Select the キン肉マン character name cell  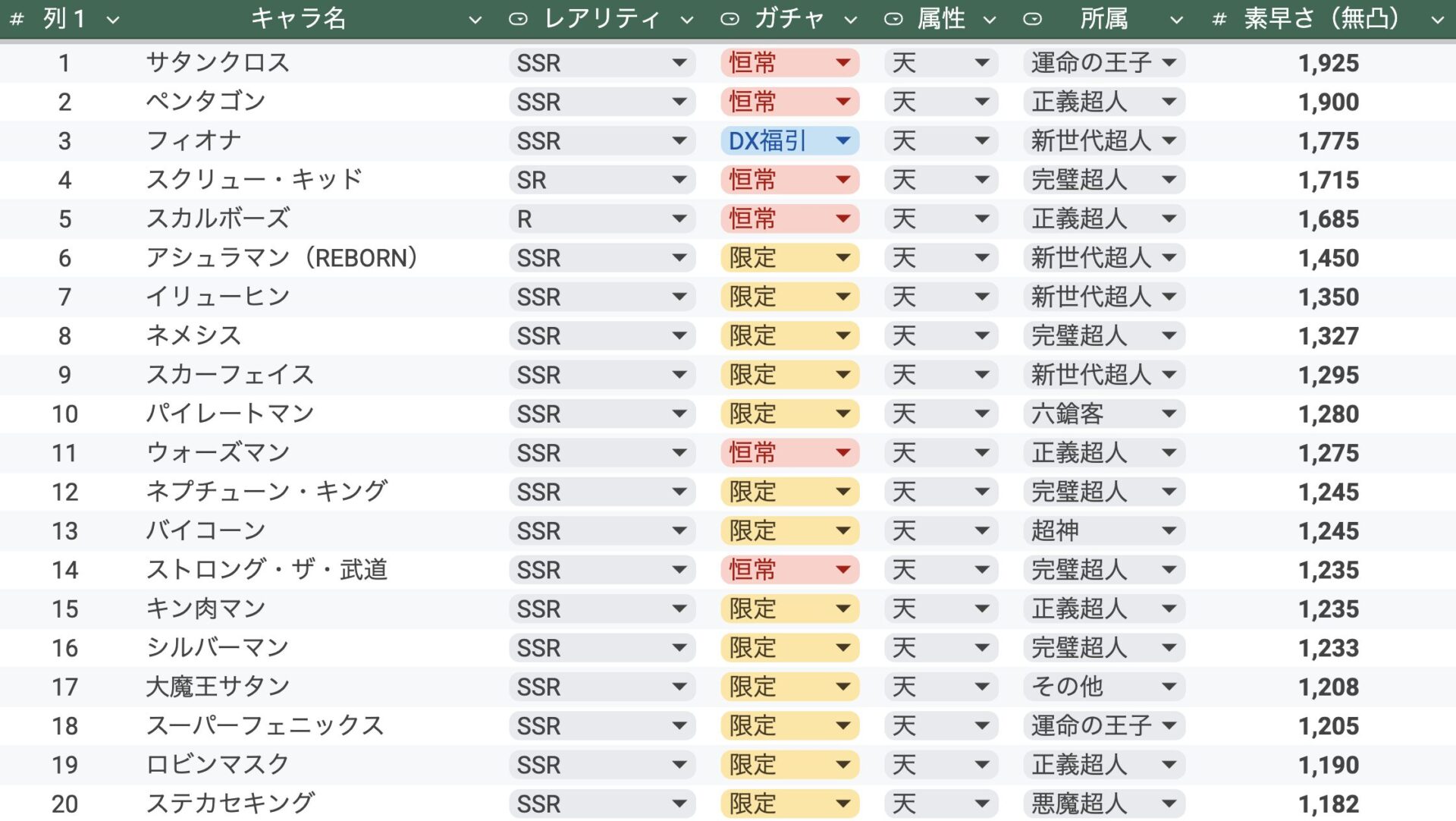[x=206, y=609]
